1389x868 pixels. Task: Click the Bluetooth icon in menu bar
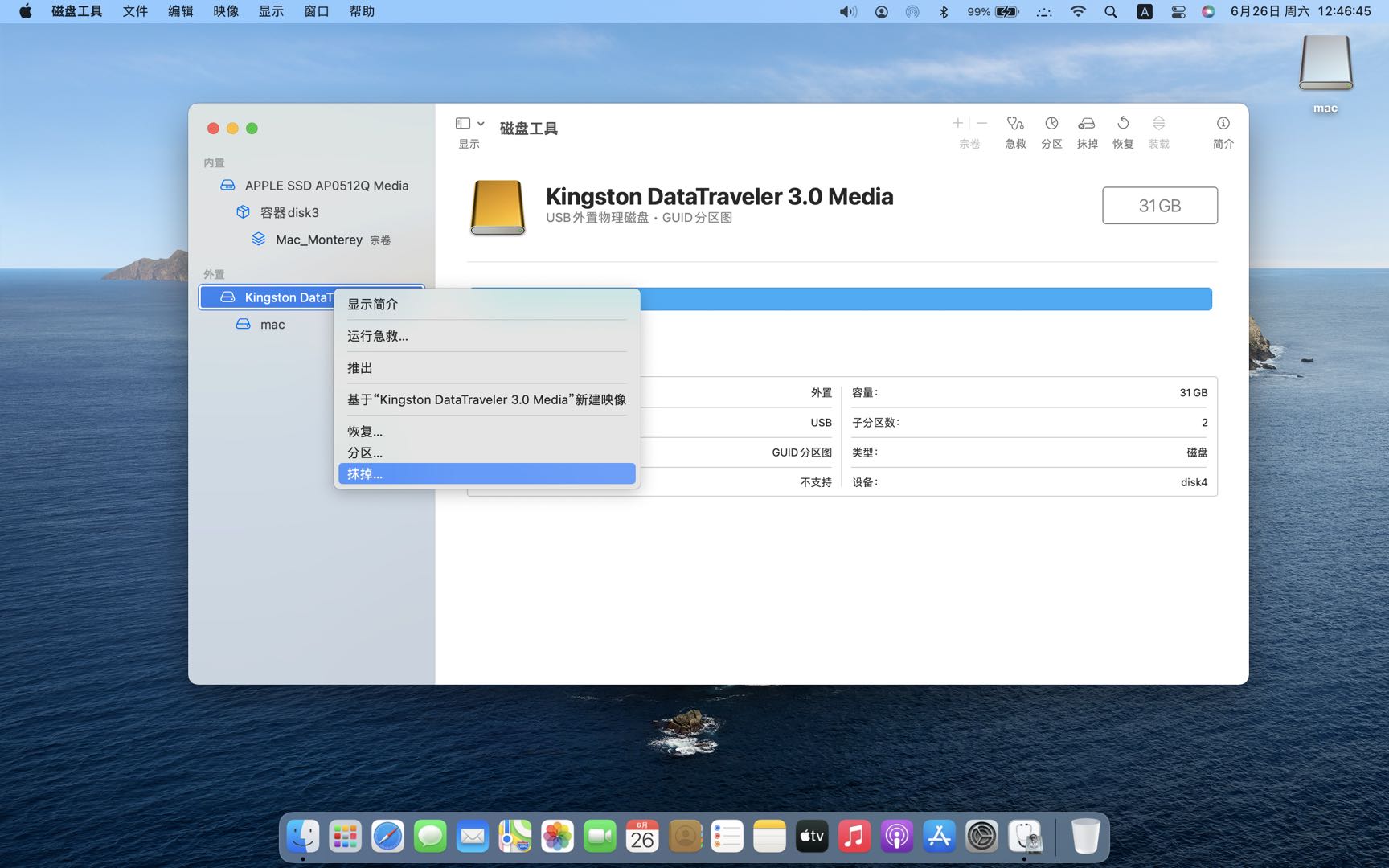(944, 11)
